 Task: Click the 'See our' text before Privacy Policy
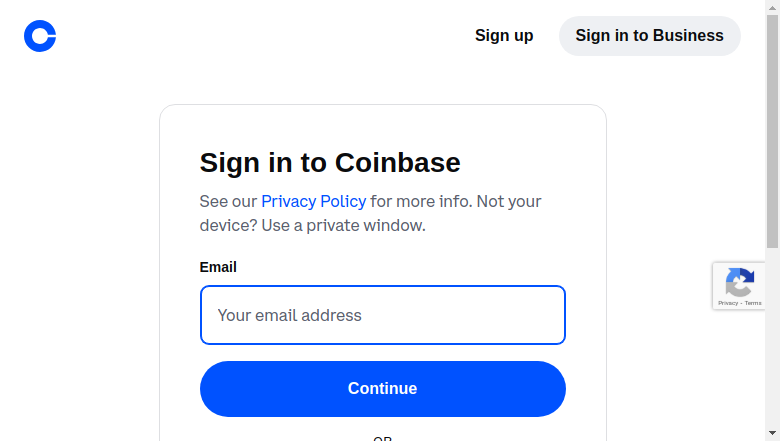tap(228, 201)
